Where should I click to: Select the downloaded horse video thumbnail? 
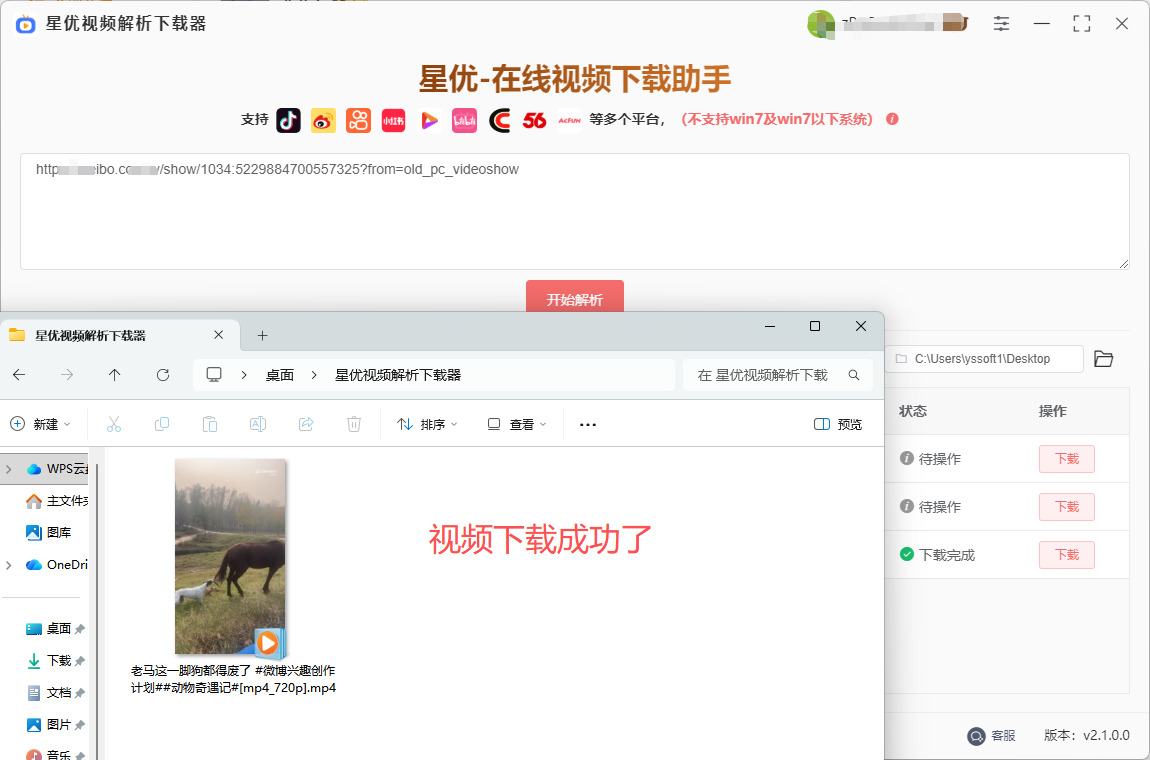click(230, 557)
